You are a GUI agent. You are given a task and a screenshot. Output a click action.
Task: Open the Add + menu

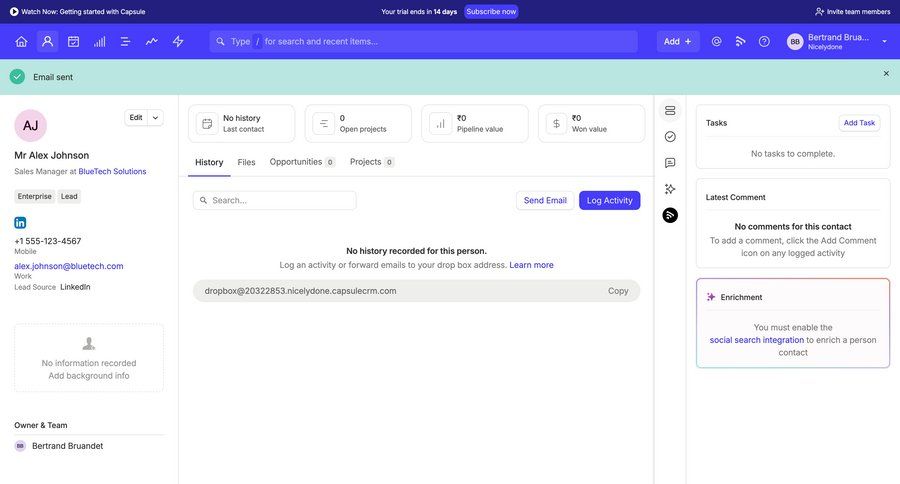[x=678, y=41]
